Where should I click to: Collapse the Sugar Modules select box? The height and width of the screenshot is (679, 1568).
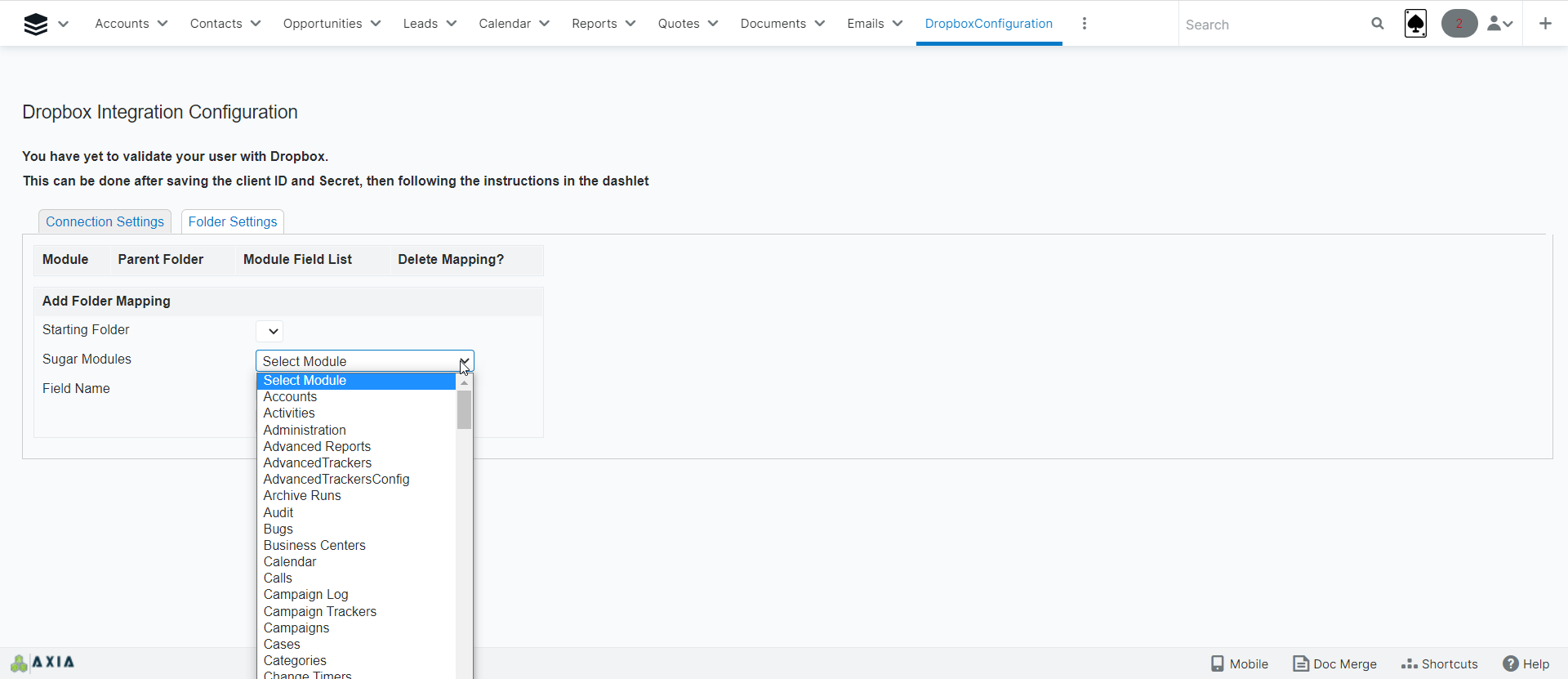365,361
